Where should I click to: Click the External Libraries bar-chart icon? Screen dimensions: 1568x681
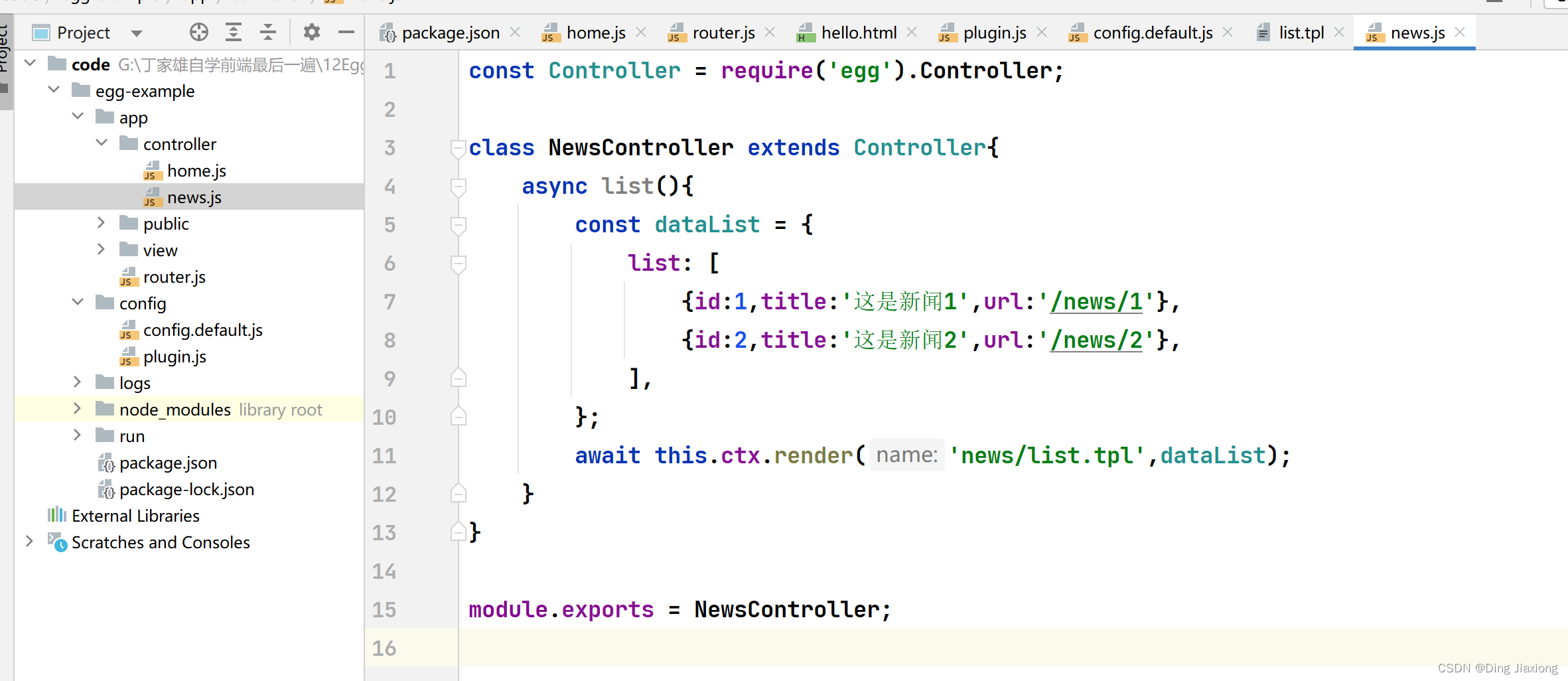(x=57, y=514)
